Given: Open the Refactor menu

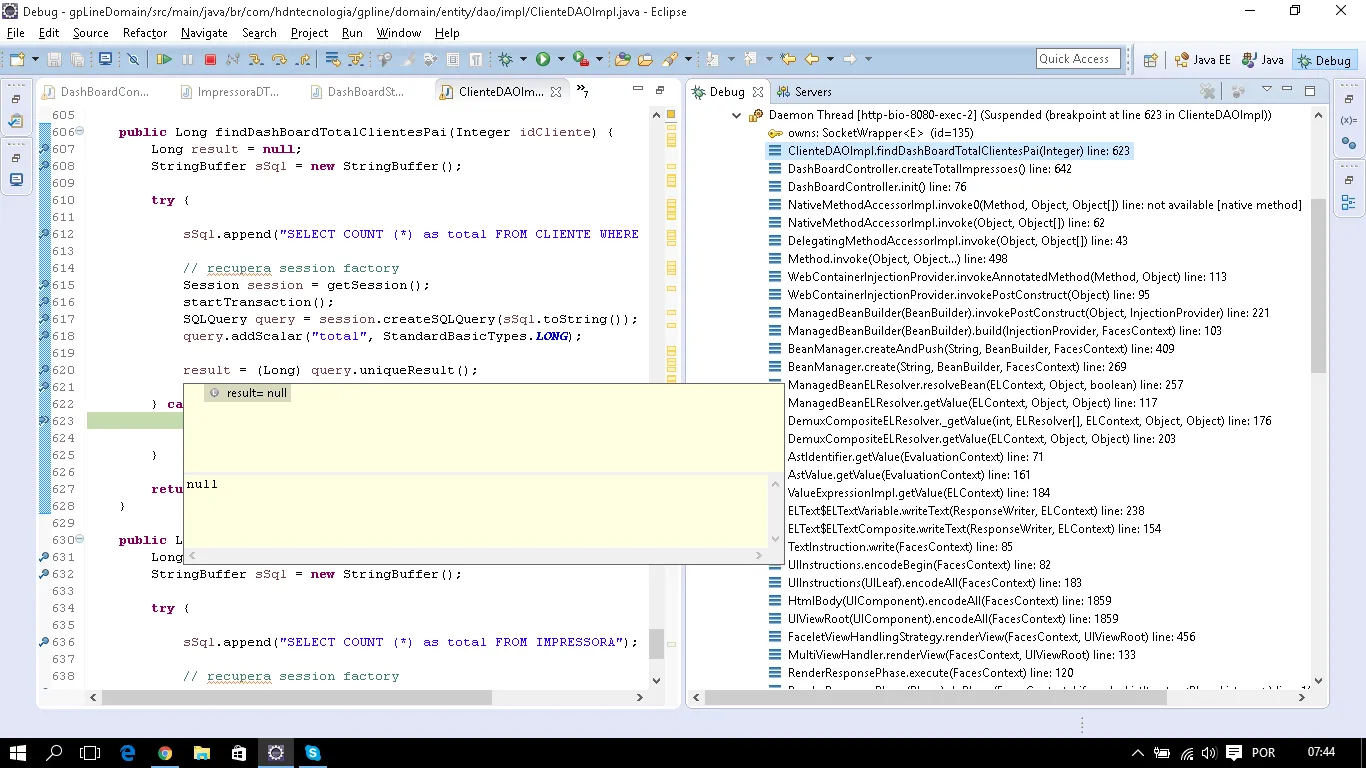Looking at the screenshot, I should point(144,33).
